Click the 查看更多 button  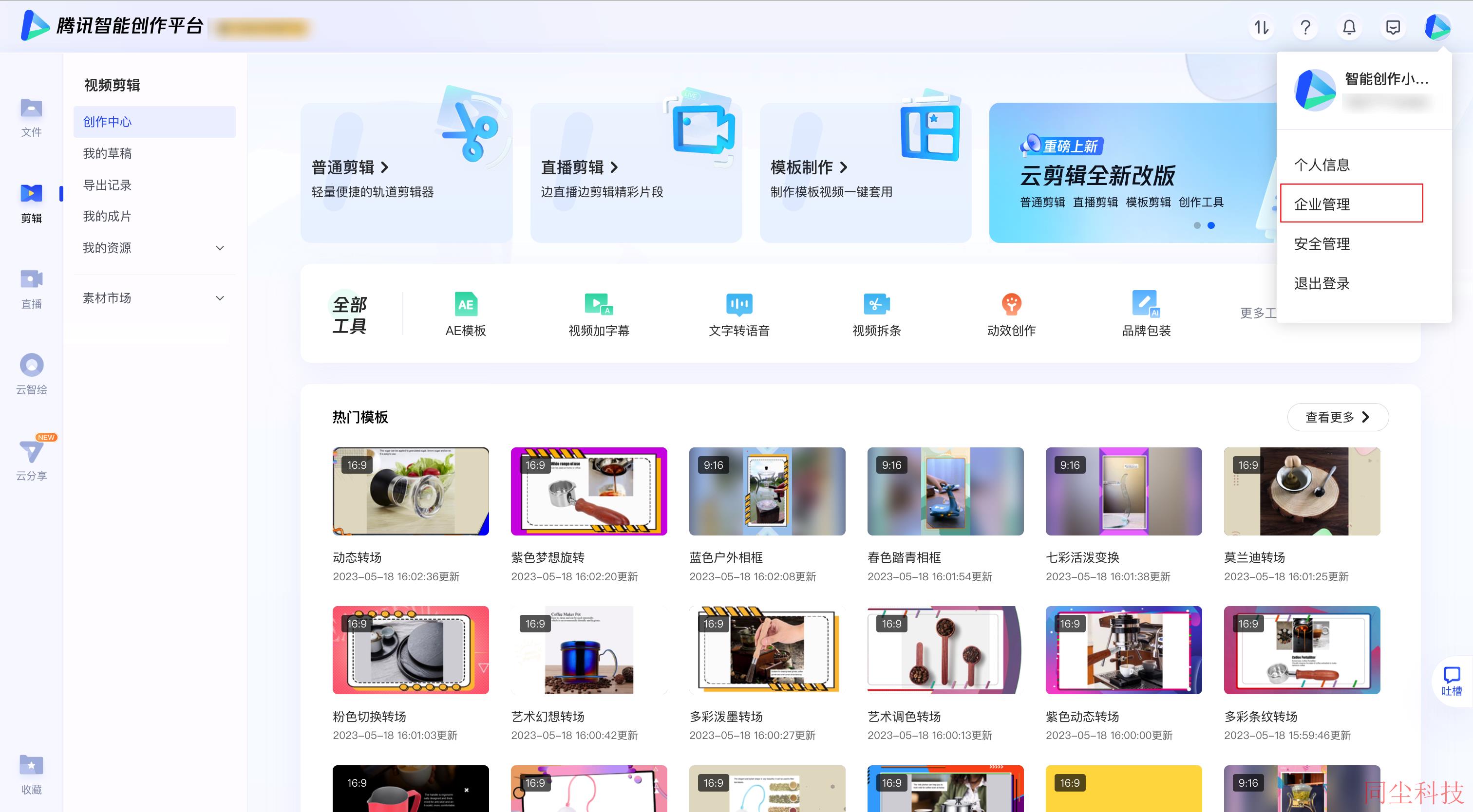(1338, 417)
